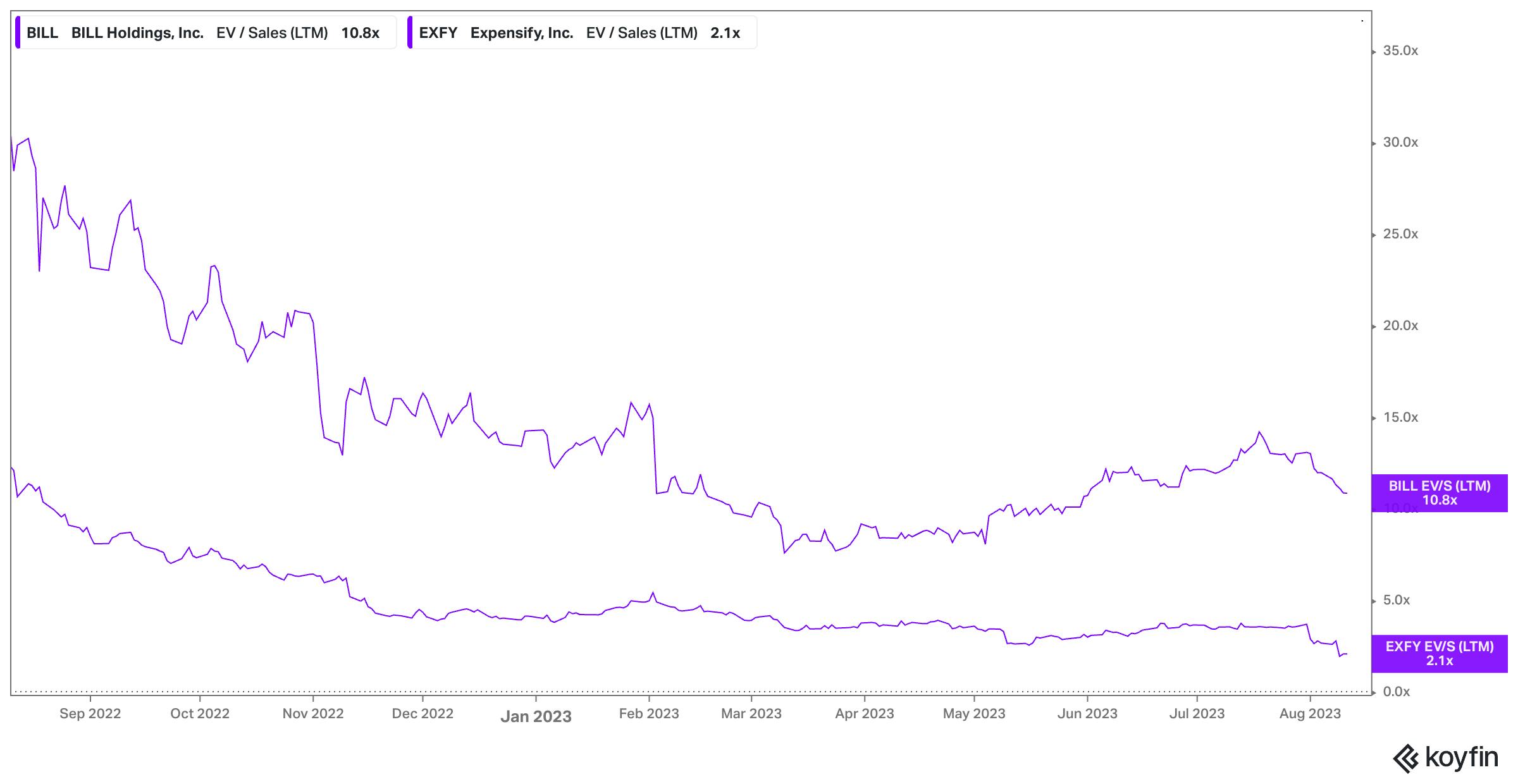Click the 0.0x value axis label
This screenshot has width=1518, height=784.
click(1396, 692)
